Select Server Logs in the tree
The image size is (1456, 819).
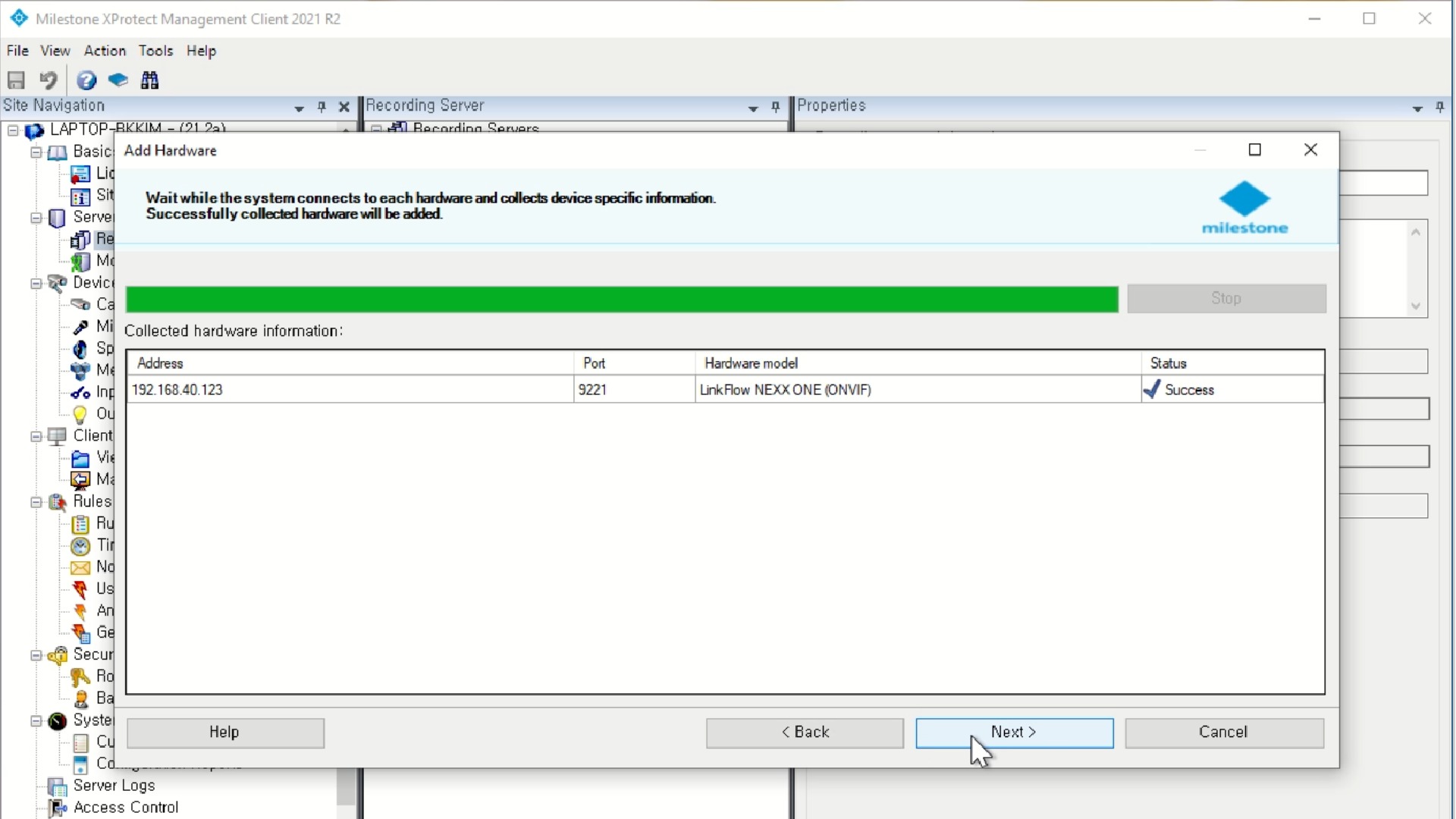(114, 786)
